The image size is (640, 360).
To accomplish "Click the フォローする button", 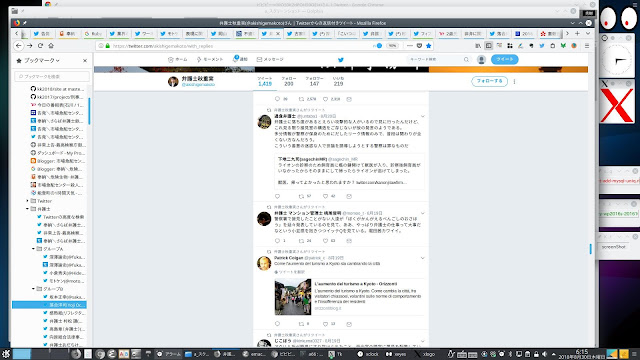I will coord(489,81).
